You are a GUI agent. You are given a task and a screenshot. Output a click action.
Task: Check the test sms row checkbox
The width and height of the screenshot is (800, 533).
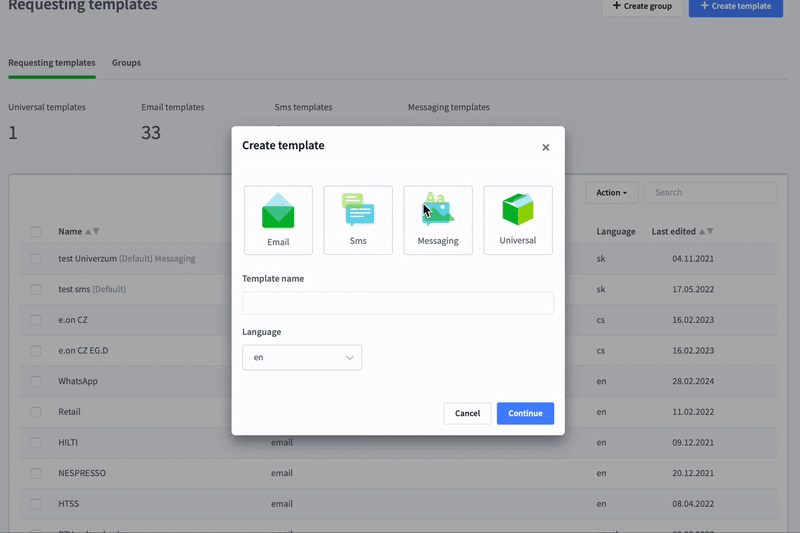pyautogui.click(x=36, y=289)
